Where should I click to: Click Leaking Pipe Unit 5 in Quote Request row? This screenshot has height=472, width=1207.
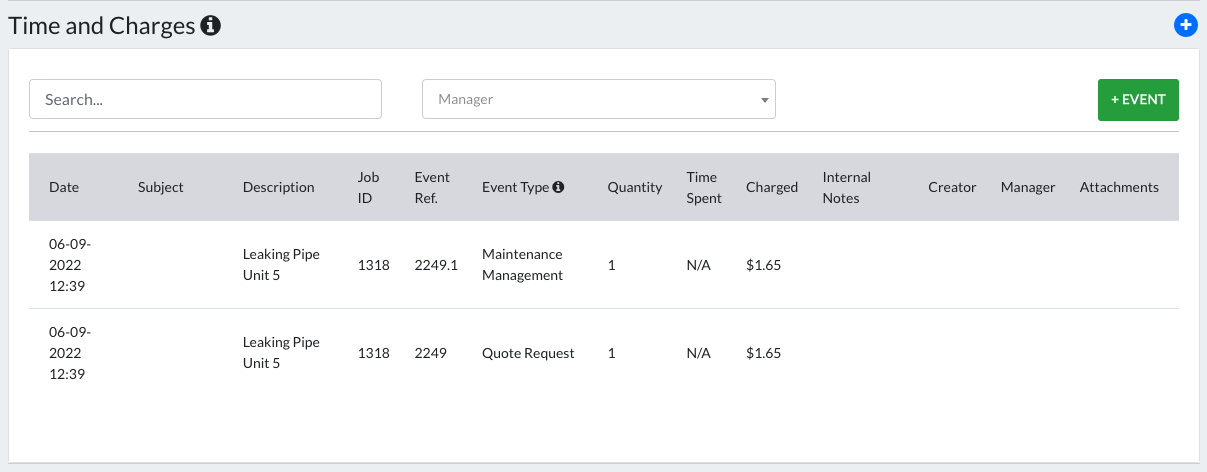[281, 353]
